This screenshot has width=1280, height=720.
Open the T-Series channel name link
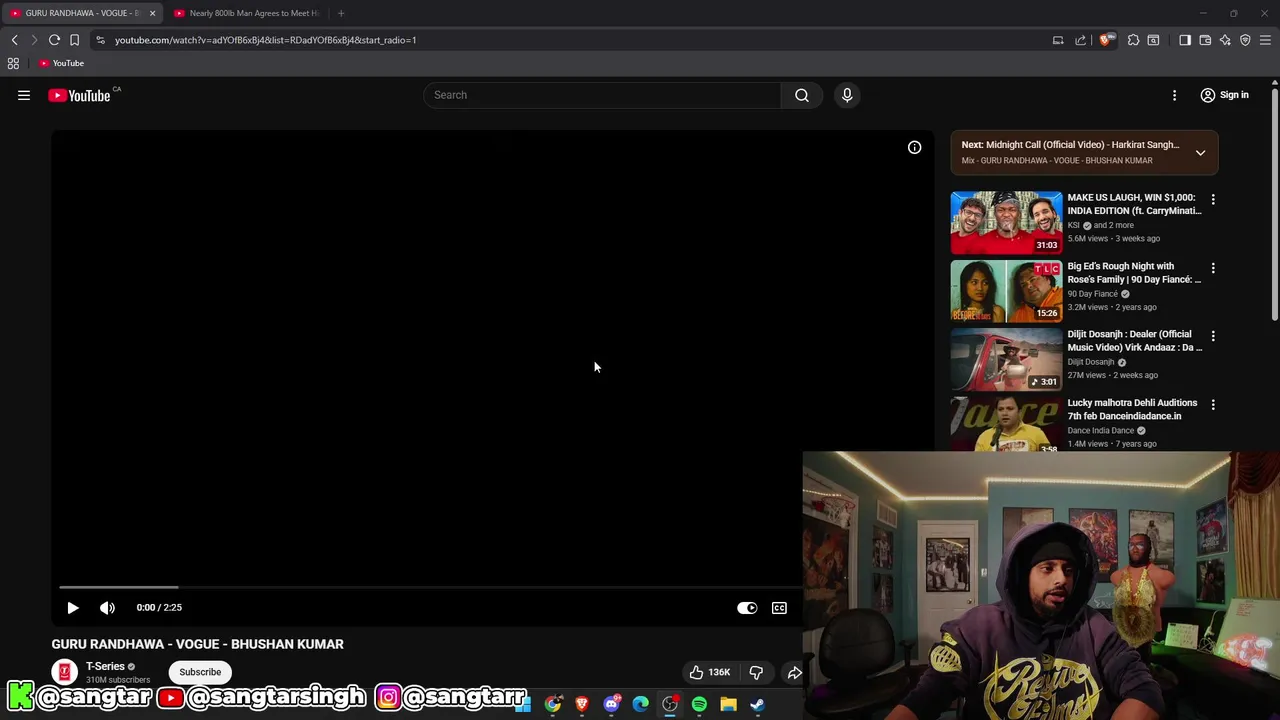[105, 666]
